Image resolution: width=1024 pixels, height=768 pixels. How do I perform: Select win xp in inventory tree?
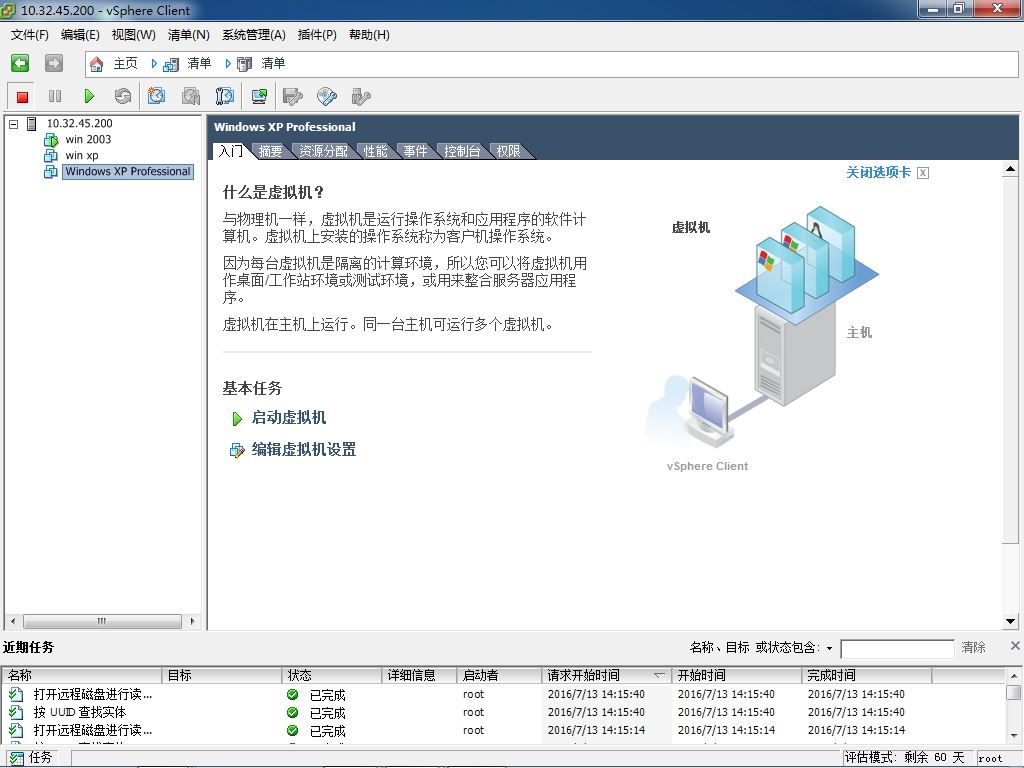pos(82,156)
